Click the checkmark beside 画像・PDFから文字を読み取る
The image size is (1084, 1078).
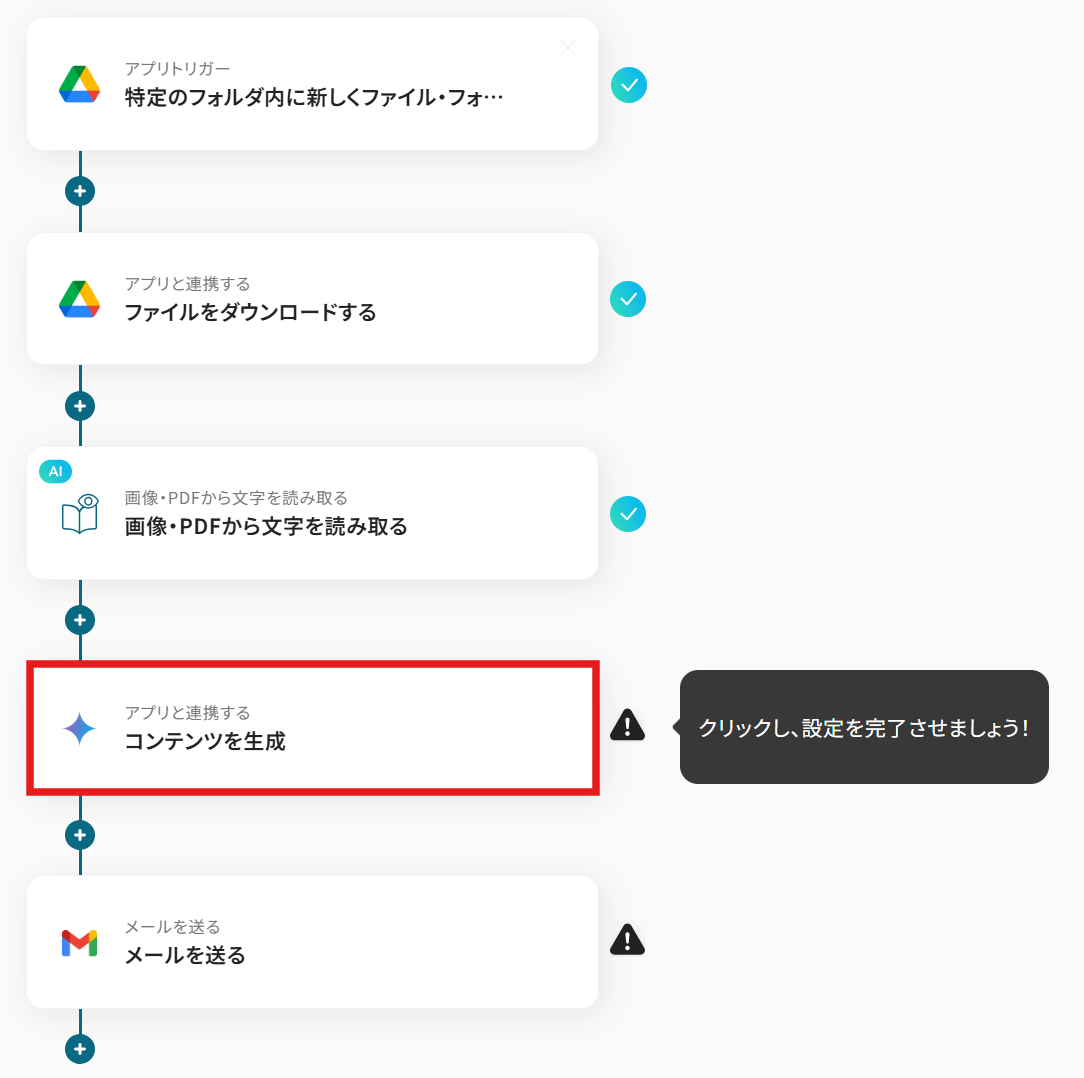pyautogui.click(x=628, y=514)
